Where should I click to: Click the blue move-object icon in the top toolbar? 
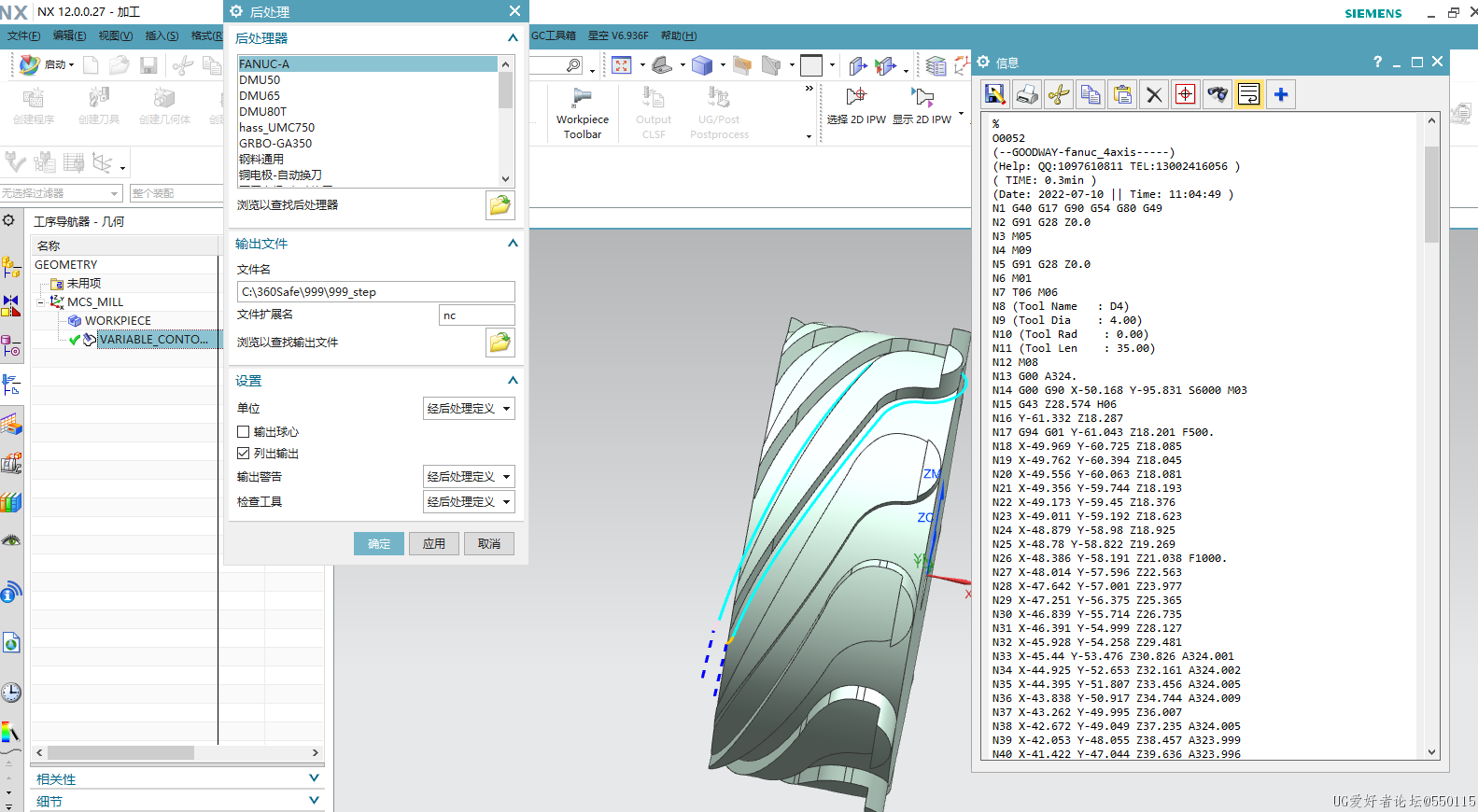(x=858, y=64)
